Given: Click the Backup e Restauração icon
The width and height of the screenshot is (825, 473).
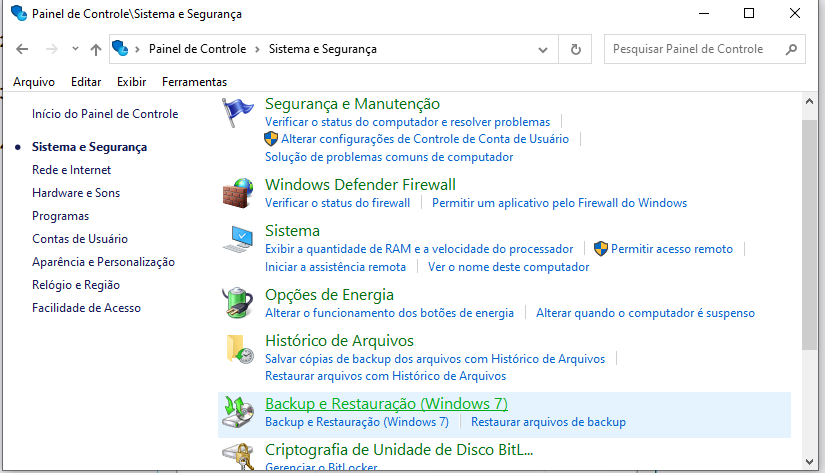Looking at the screenshot, I should pos(238,410).
